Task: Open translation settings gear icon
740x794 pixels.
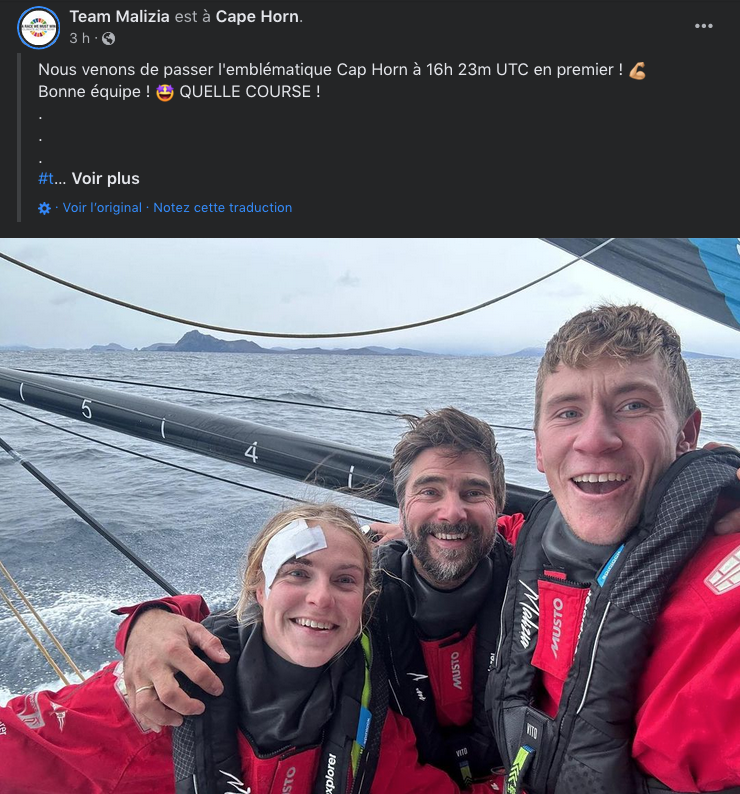Action: [x=45, y=208]
